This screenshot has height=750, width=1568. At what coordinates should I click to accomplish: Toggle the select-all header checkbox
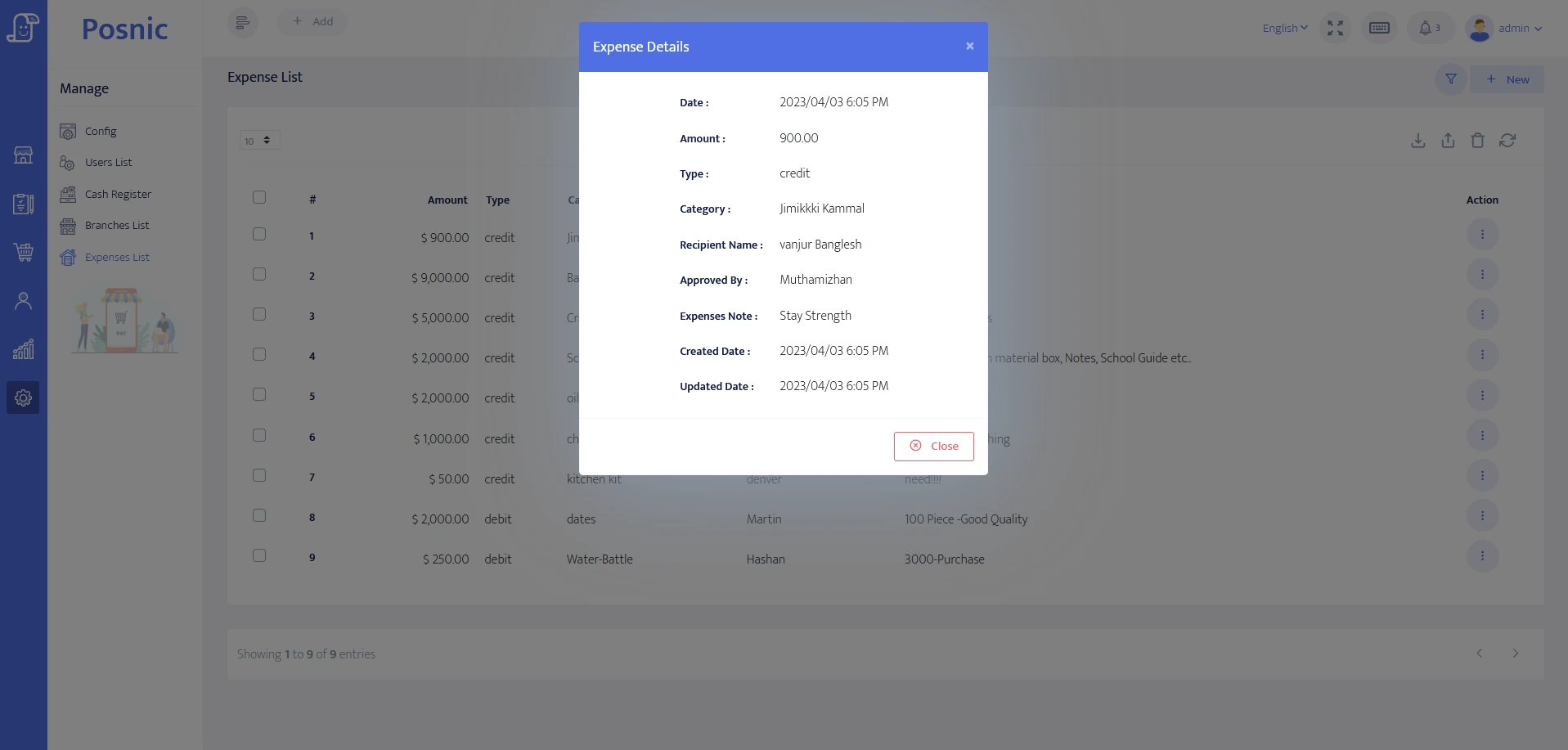259,197
